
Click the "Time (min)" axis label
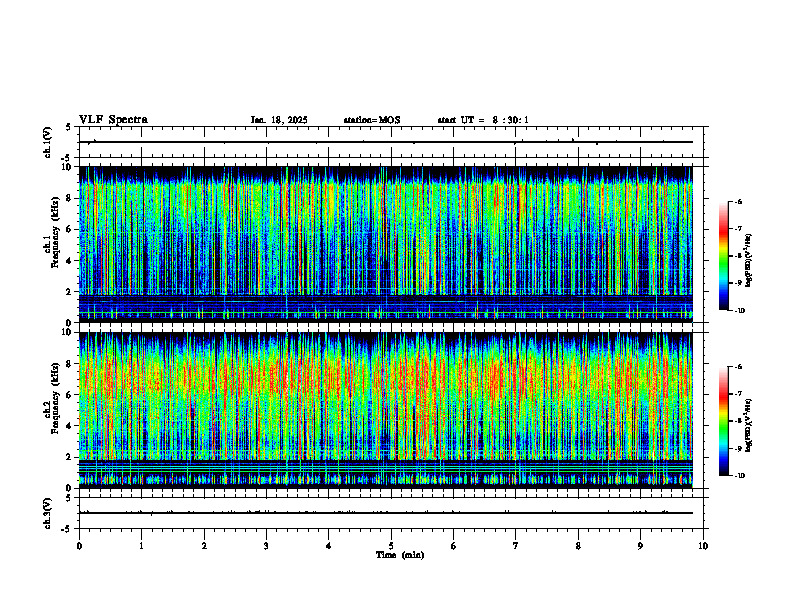pos(400,555)
